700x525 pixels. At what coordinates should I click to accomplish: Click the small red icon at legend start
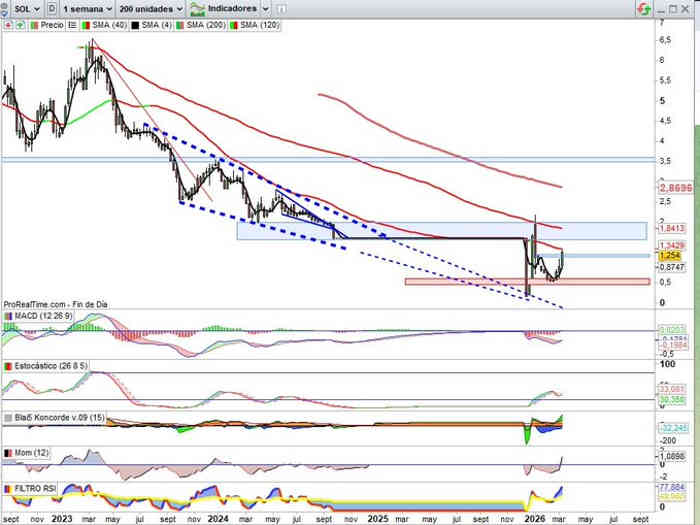(x=9, y=22)
